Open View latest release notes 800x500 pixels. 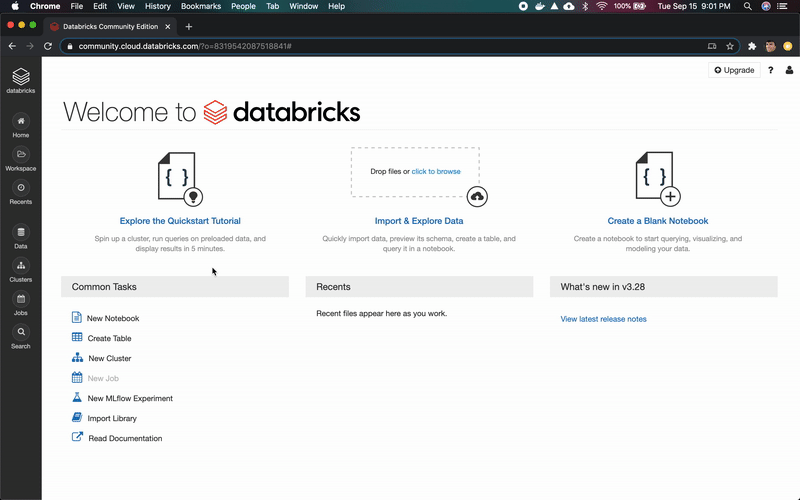click(x=603, y=319)
